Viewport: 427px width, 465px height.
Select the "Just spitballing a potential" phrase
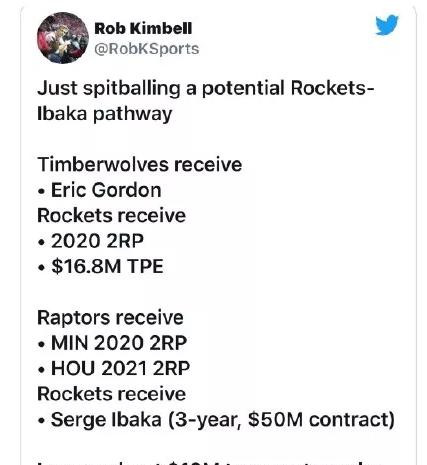click(x=161, y=89)
